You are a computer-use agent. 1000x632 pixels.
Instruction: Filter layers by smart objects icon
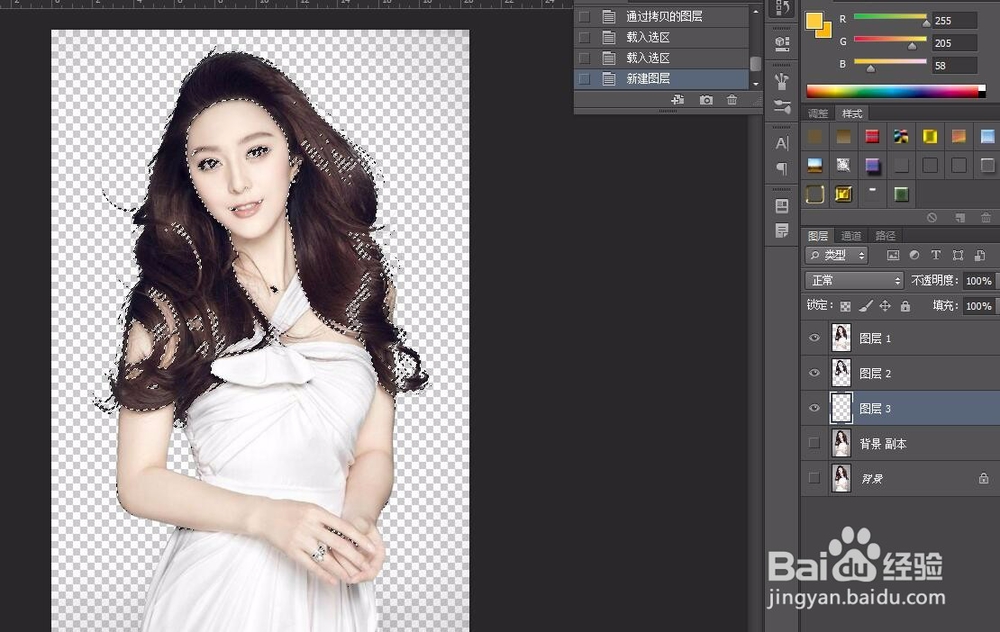pos(980,255)
